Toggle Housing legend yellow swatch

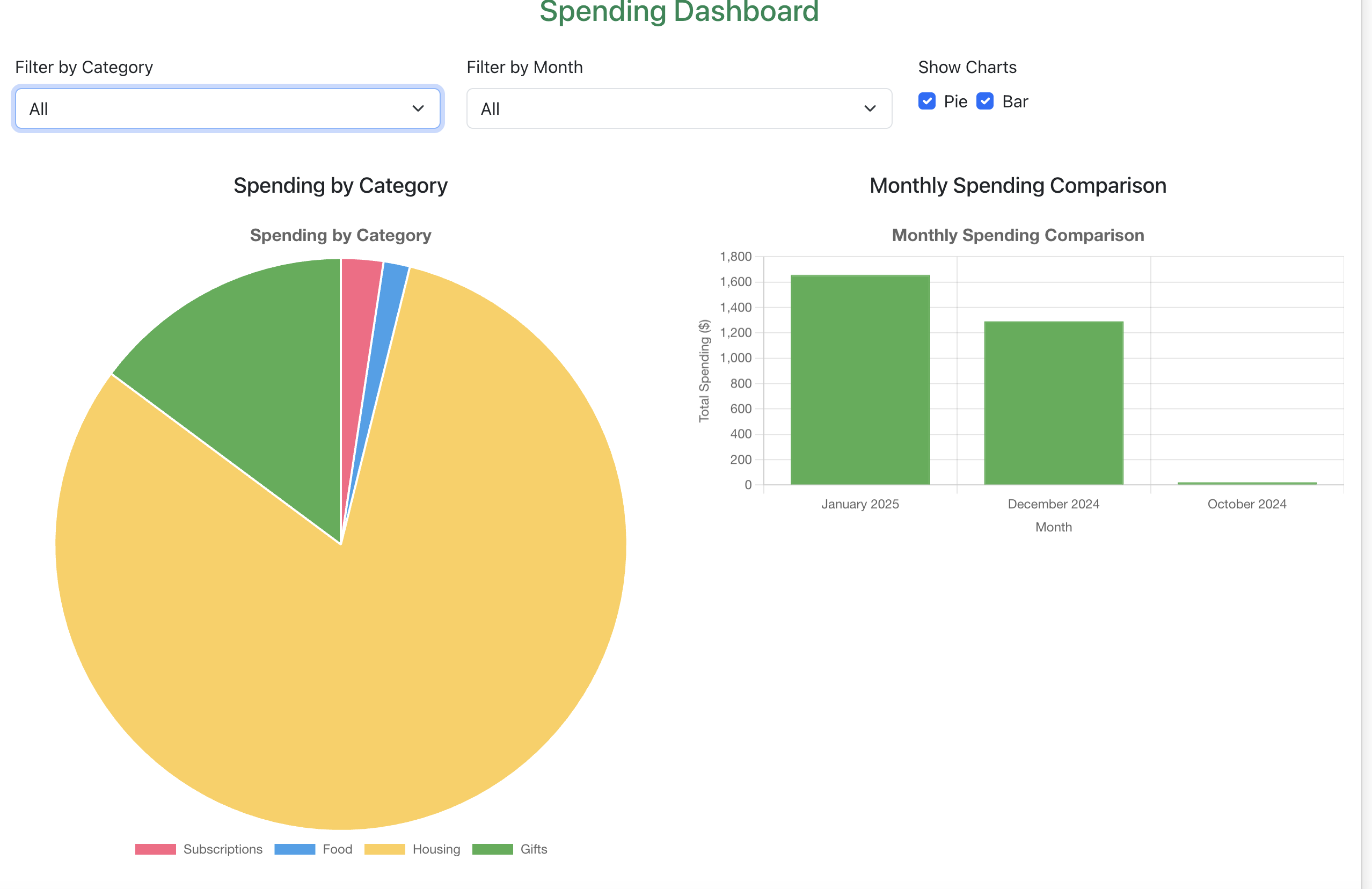point(384,849)
